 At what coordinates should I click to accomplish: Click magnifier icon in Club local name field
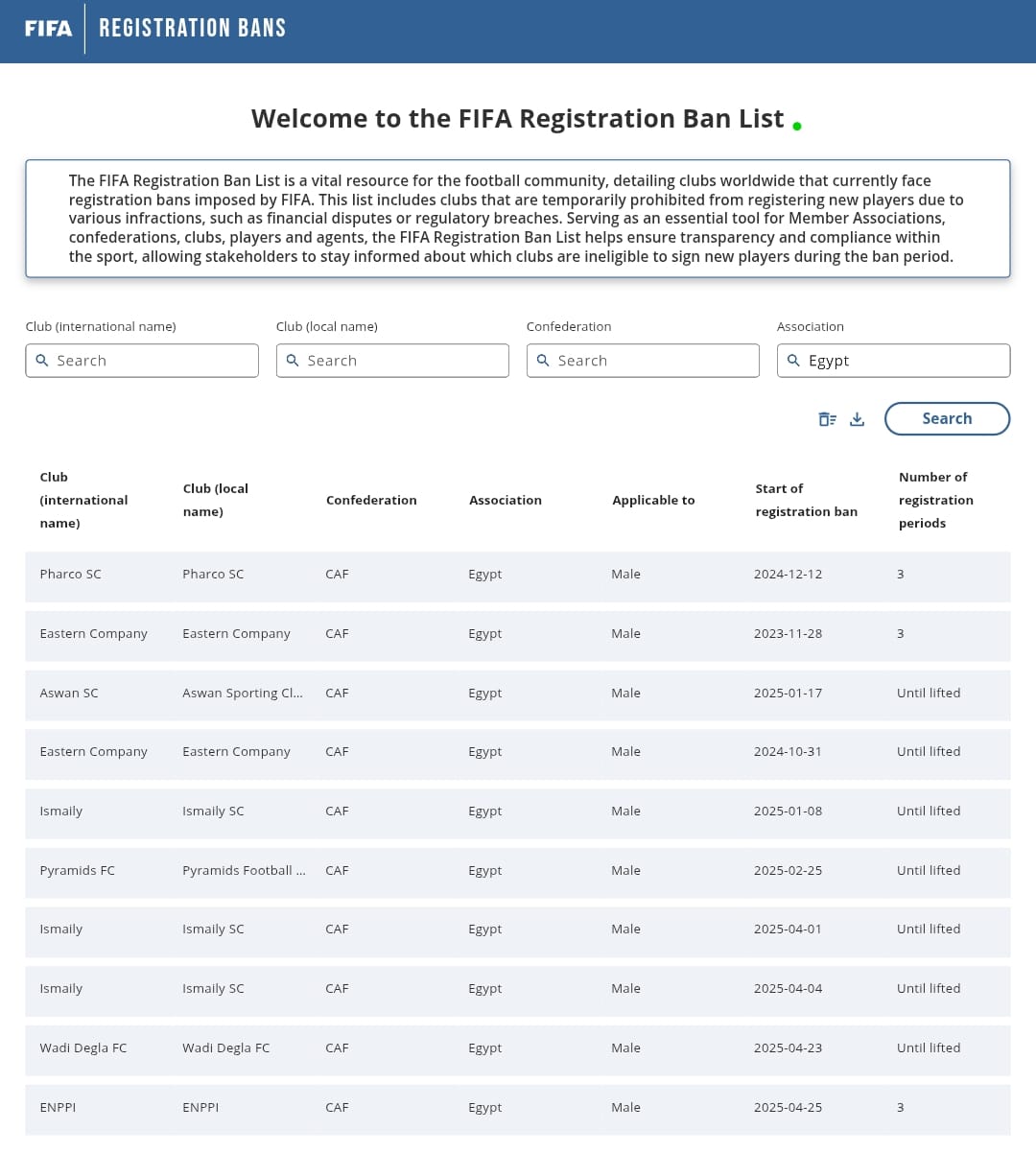[x=293, y=361]
